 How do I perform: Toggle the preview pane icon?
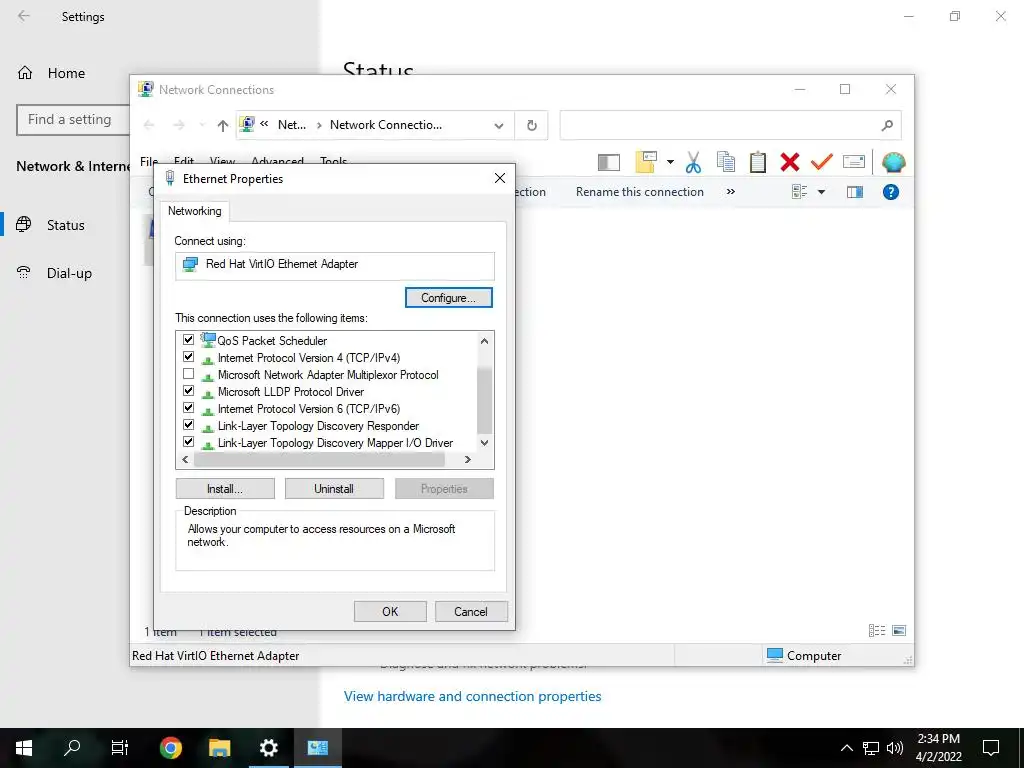coord(855,192)
